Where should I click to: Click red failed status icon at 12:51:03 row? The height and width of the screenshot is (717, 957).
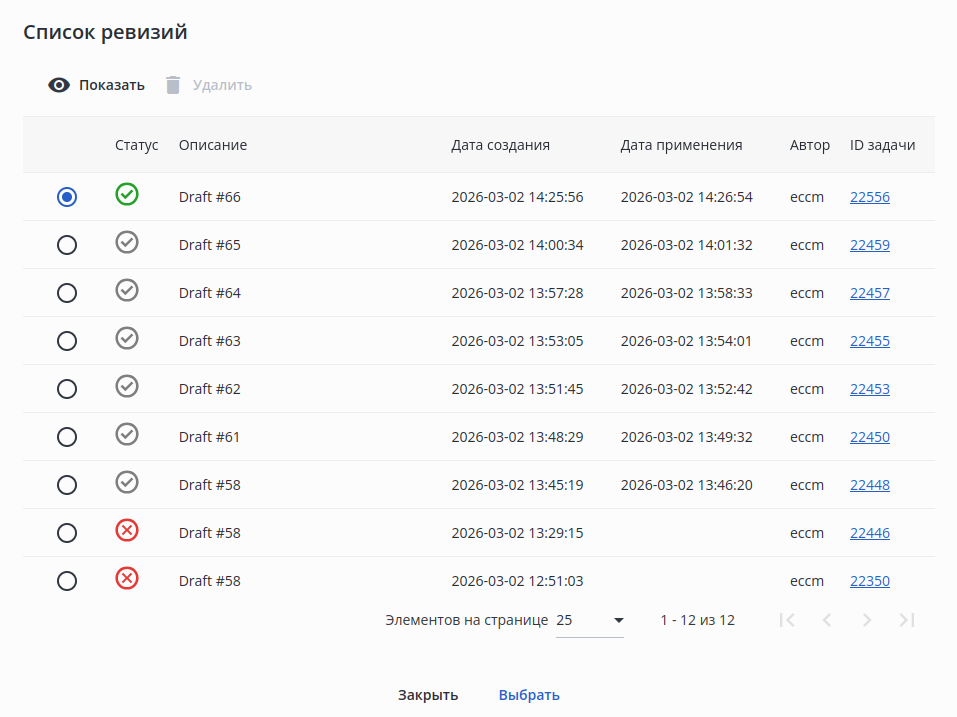coord(127,578)
